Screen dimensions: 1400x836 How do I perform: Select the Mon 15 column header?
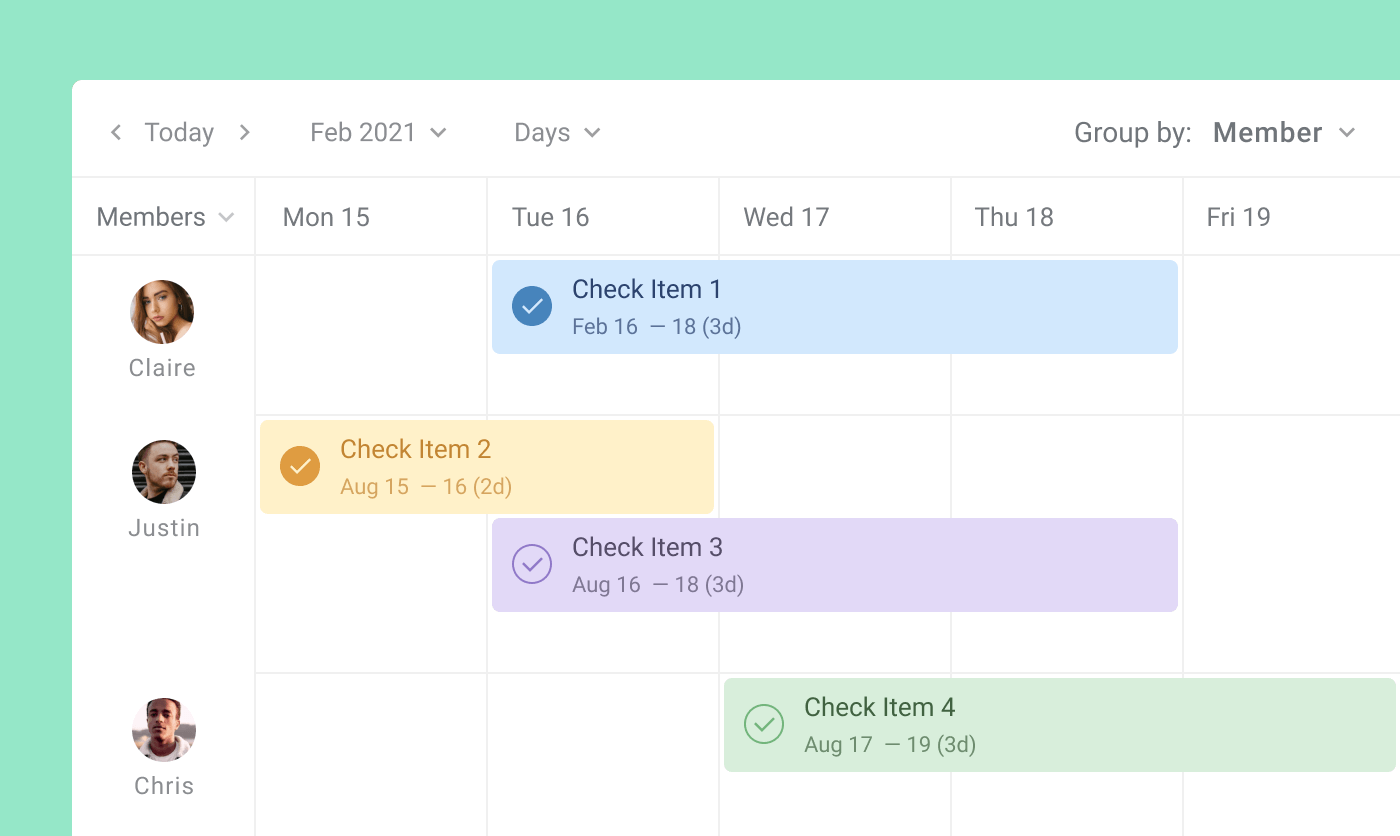(x=325, y=216)
